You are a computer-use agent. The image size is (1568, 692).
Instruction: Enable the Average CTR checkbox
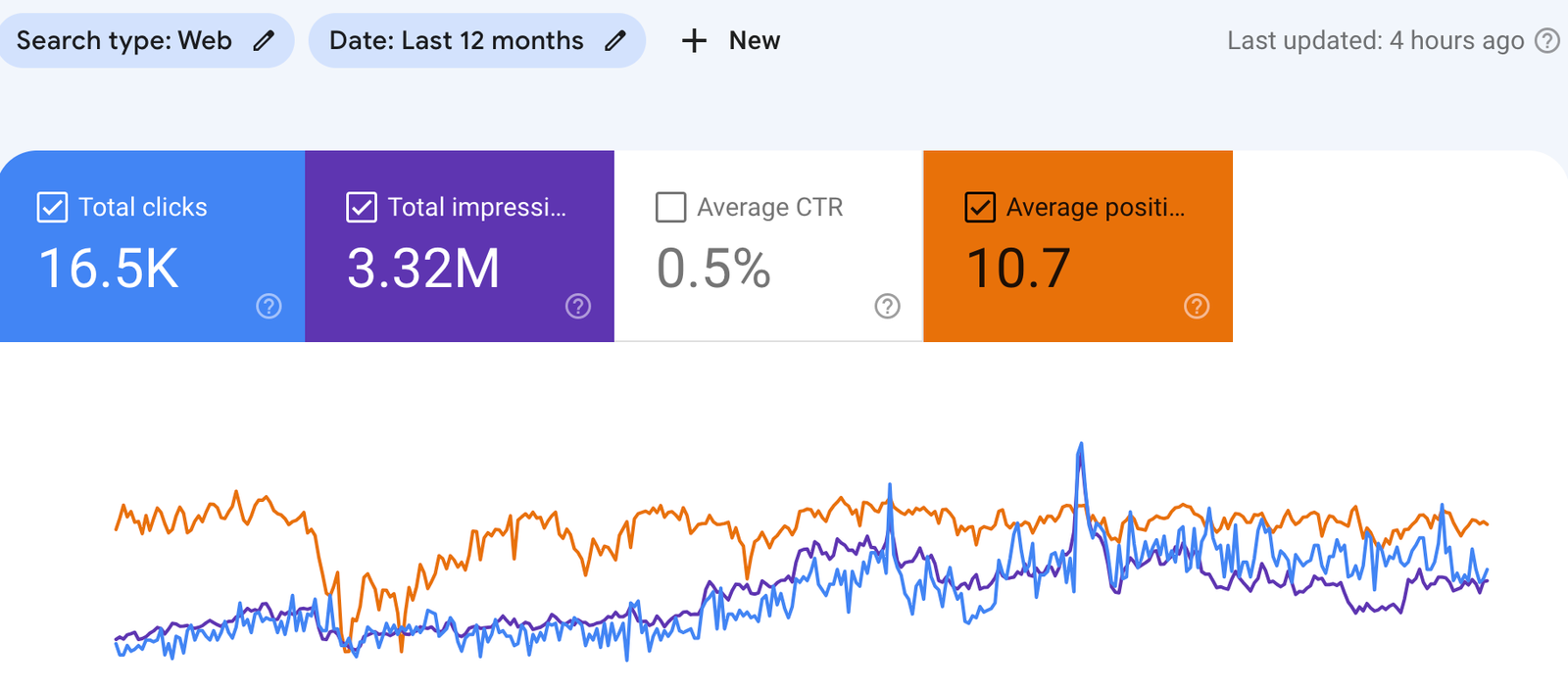coord(670,207)
